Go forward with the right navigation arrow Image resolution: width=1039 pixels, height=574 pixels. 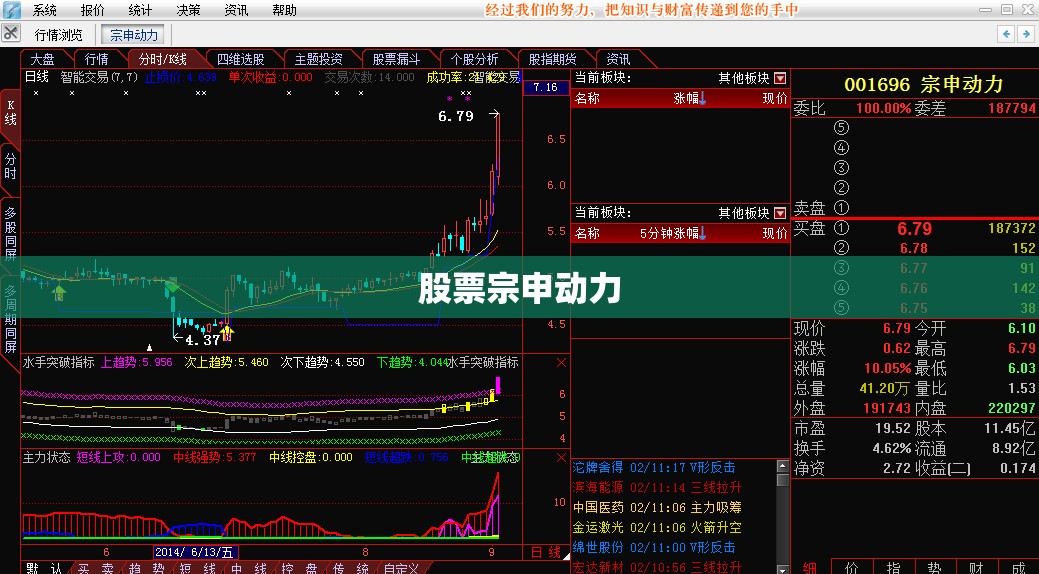pos(1026,34)
